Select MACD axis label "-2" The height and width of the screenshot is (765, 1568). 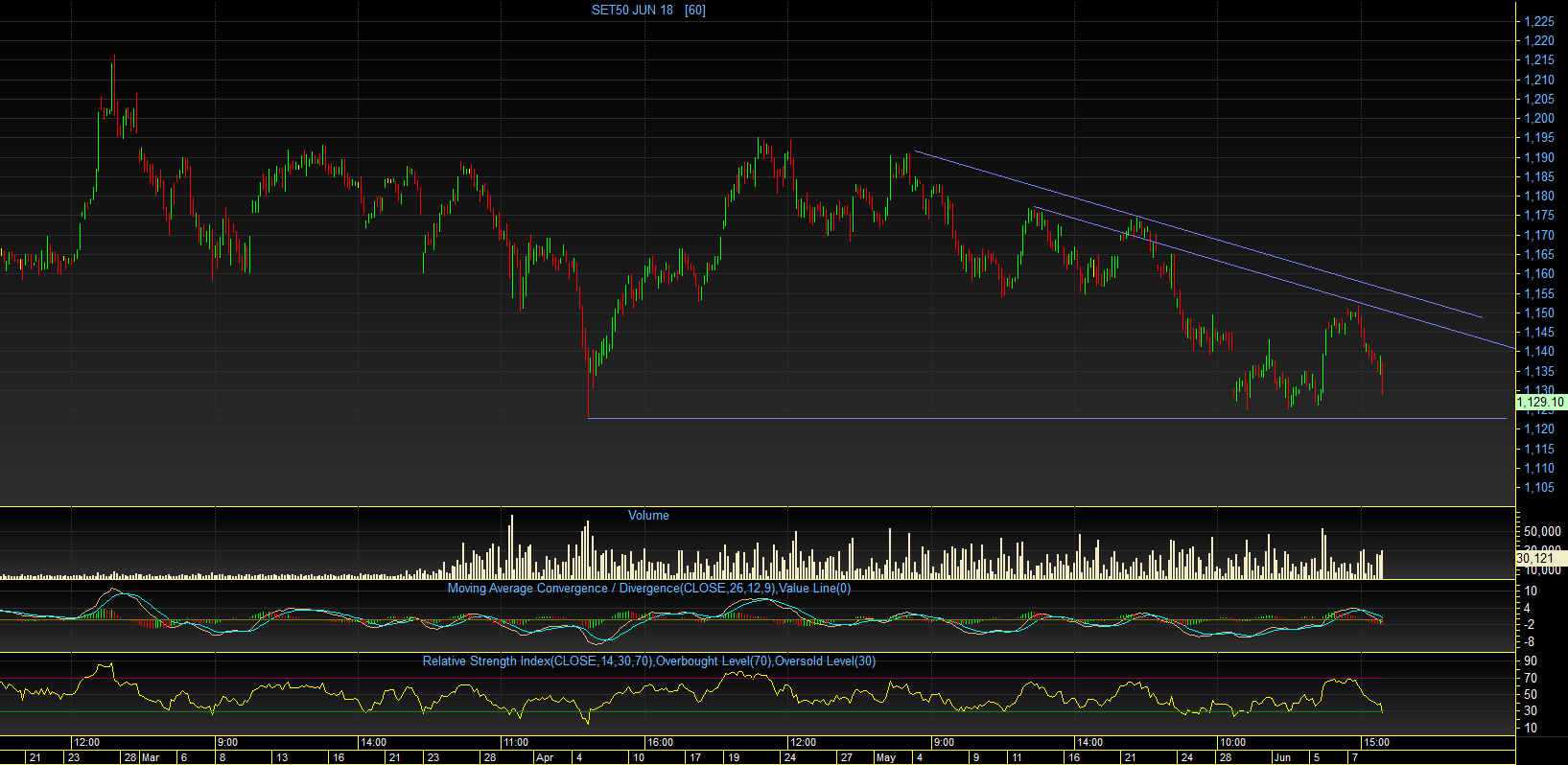1529,624
